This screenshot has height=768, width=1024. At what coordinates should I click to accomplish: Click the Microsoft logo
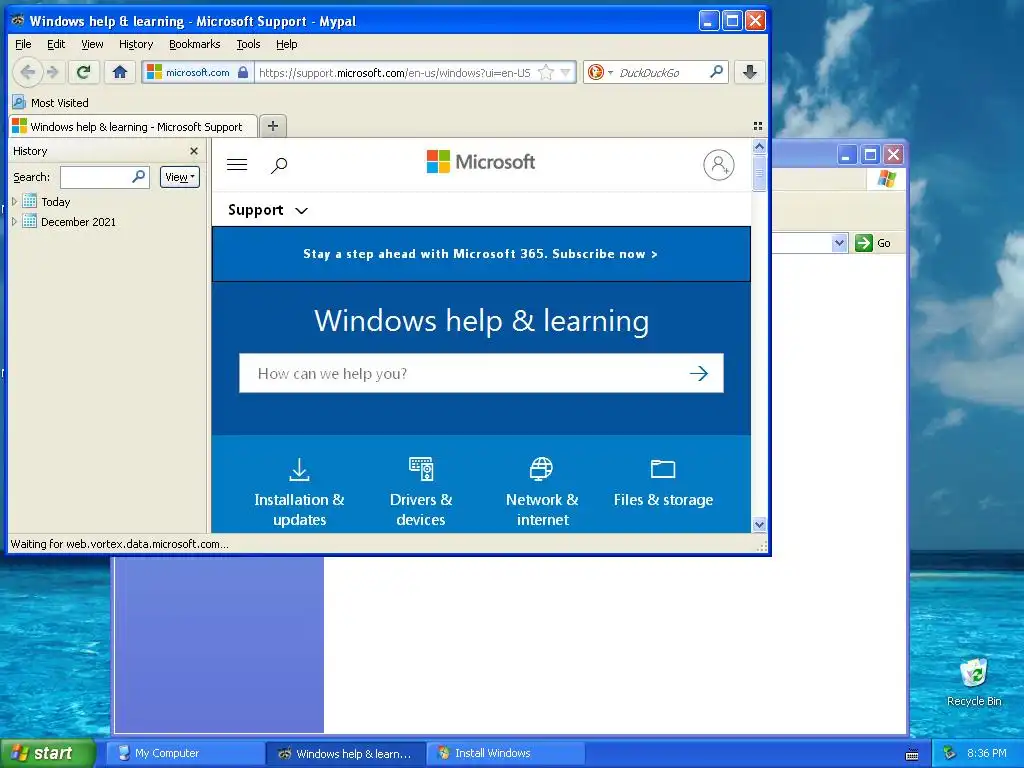click(x=481, y=161)
